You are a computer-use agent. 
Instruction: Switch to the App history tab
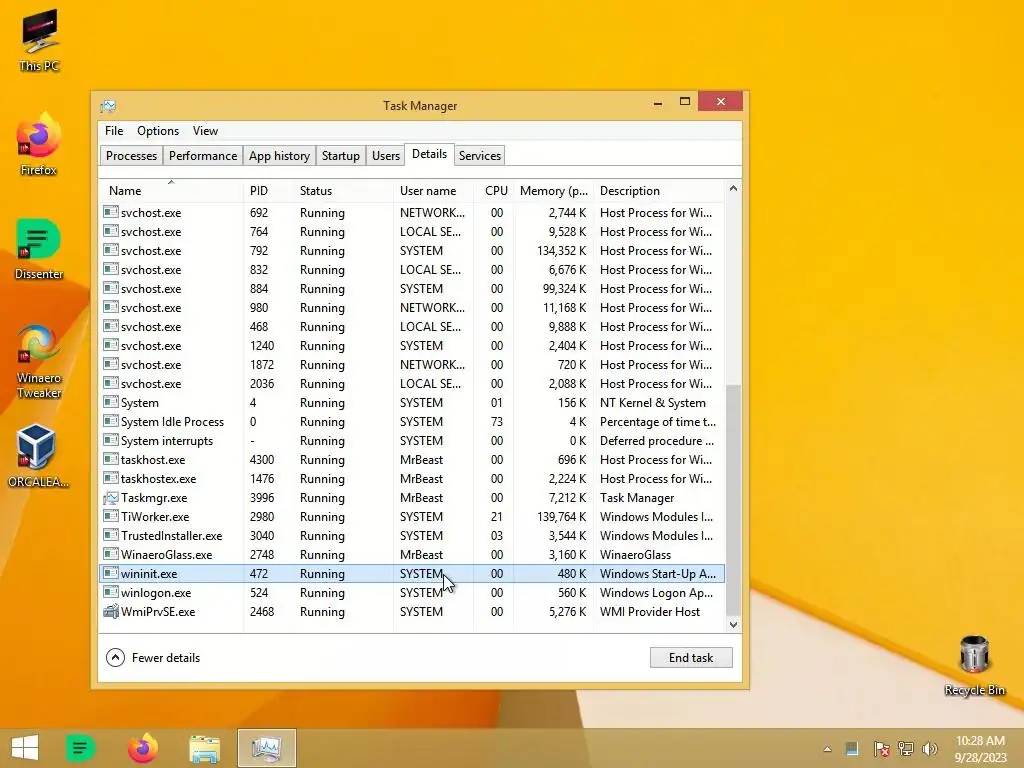pos(279,155)
